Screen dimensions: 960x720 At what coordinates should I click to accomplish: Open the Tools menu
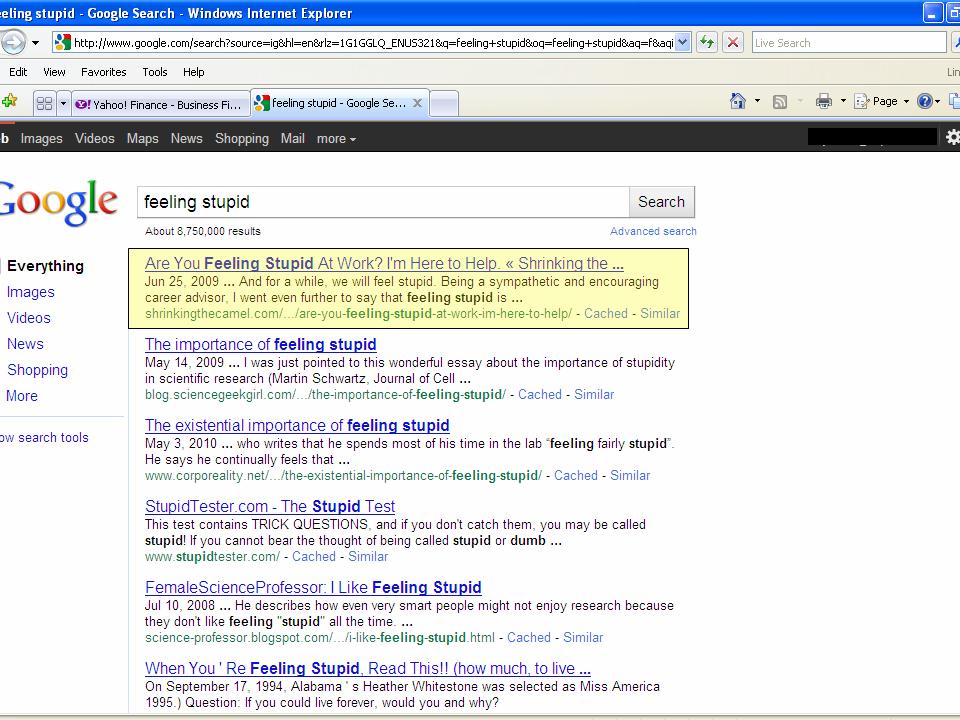point(155,72)
